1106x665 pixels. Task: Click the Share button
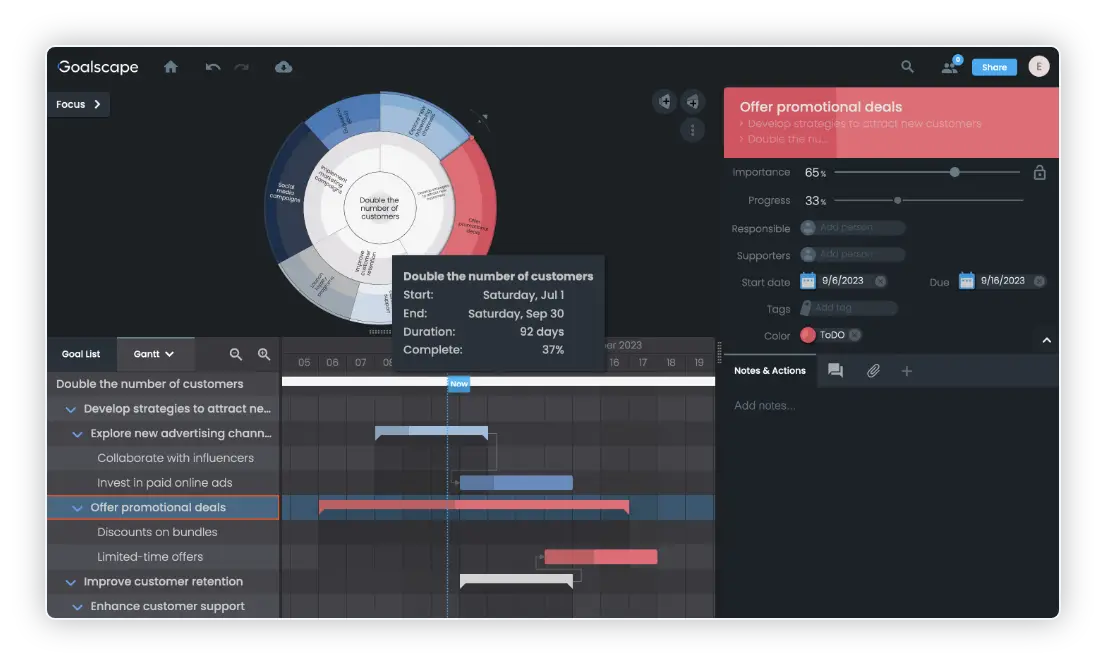994,67
